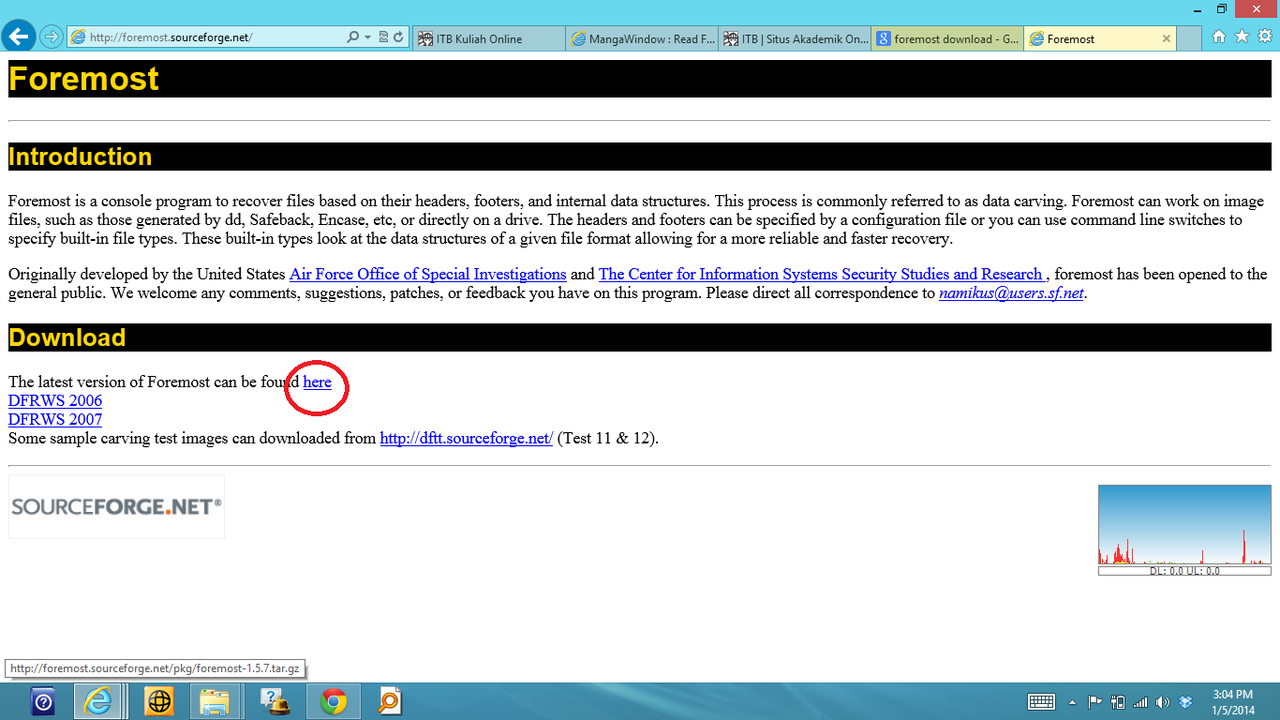This screenshot has width=1280, height=720.
Task: Refresh the current page
Action: (x=398, y=38)
